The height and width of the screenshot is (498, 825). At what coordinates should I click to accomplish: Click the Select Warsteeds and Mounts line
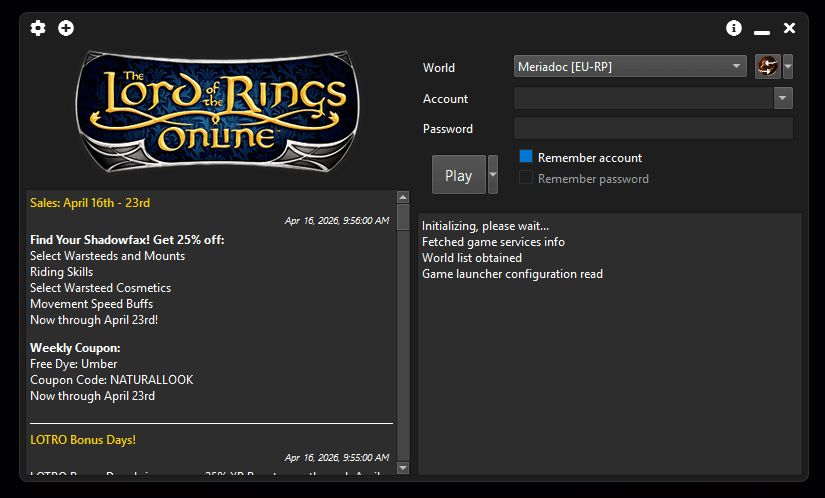pyautogui.click(x=107, y=256)
